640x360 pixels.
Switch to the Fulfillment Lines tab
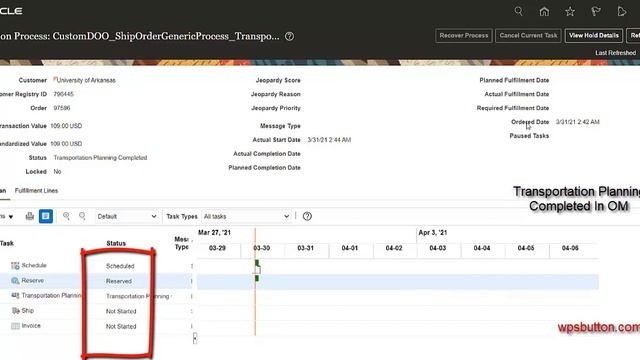(36, 191)
